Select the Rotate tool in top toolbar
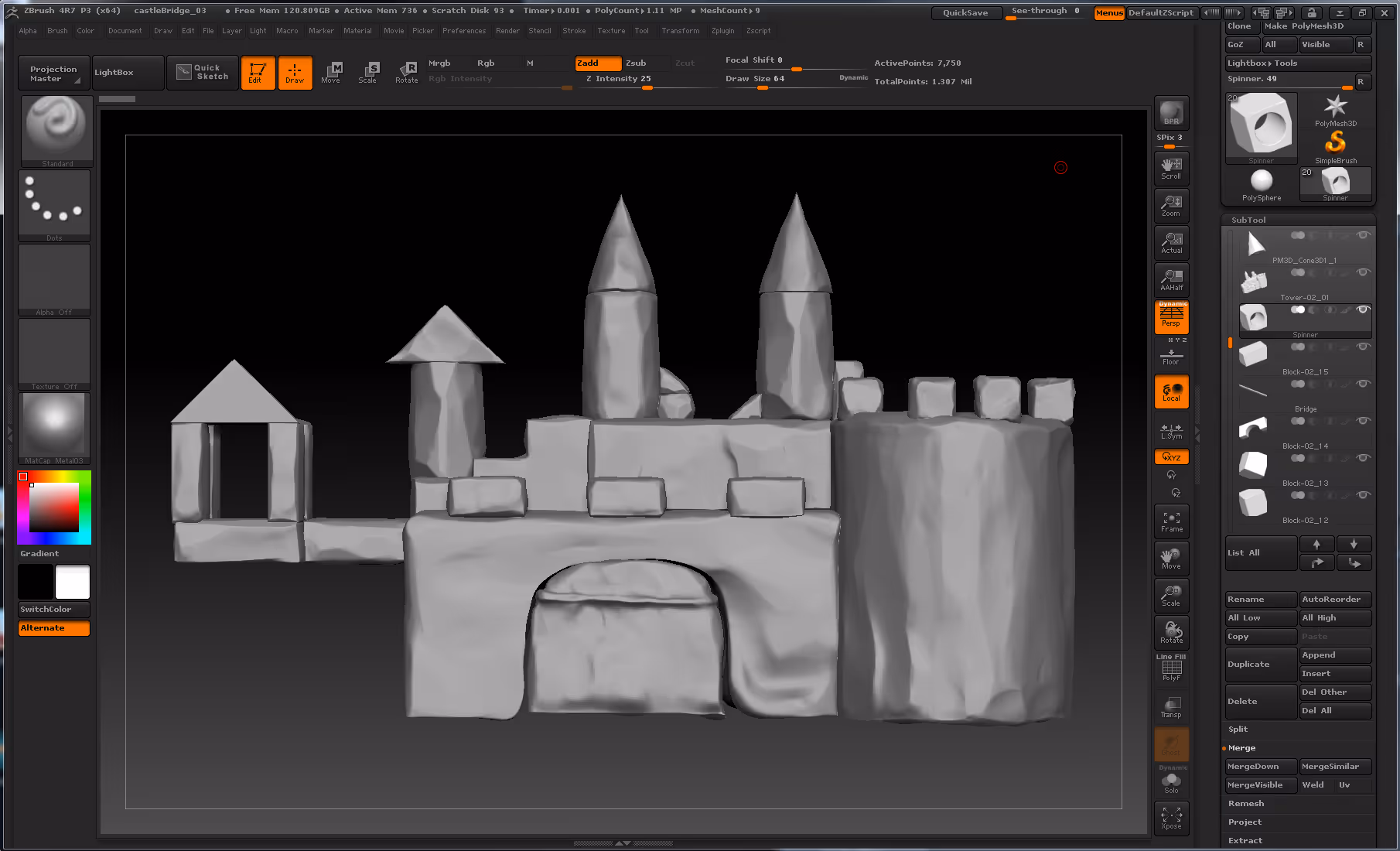This screenshot has height=851, width=1400. [407, 72]
